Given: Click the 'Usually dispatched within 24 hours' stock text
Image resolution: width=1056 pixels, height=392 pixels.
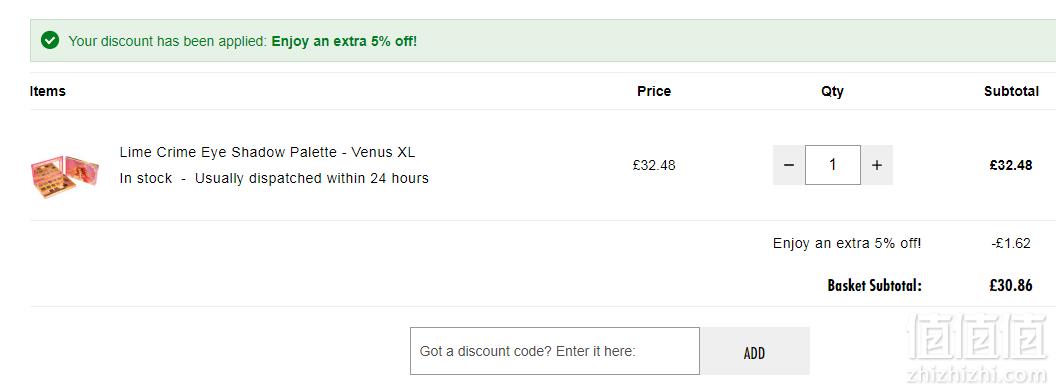Looking at the screenshot, I should click(312, 178).
